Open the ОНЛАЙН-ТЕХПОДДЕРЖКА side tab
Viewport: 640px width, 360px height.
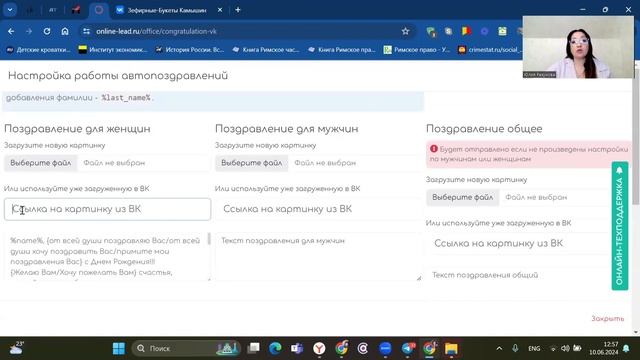coord(620,226)
